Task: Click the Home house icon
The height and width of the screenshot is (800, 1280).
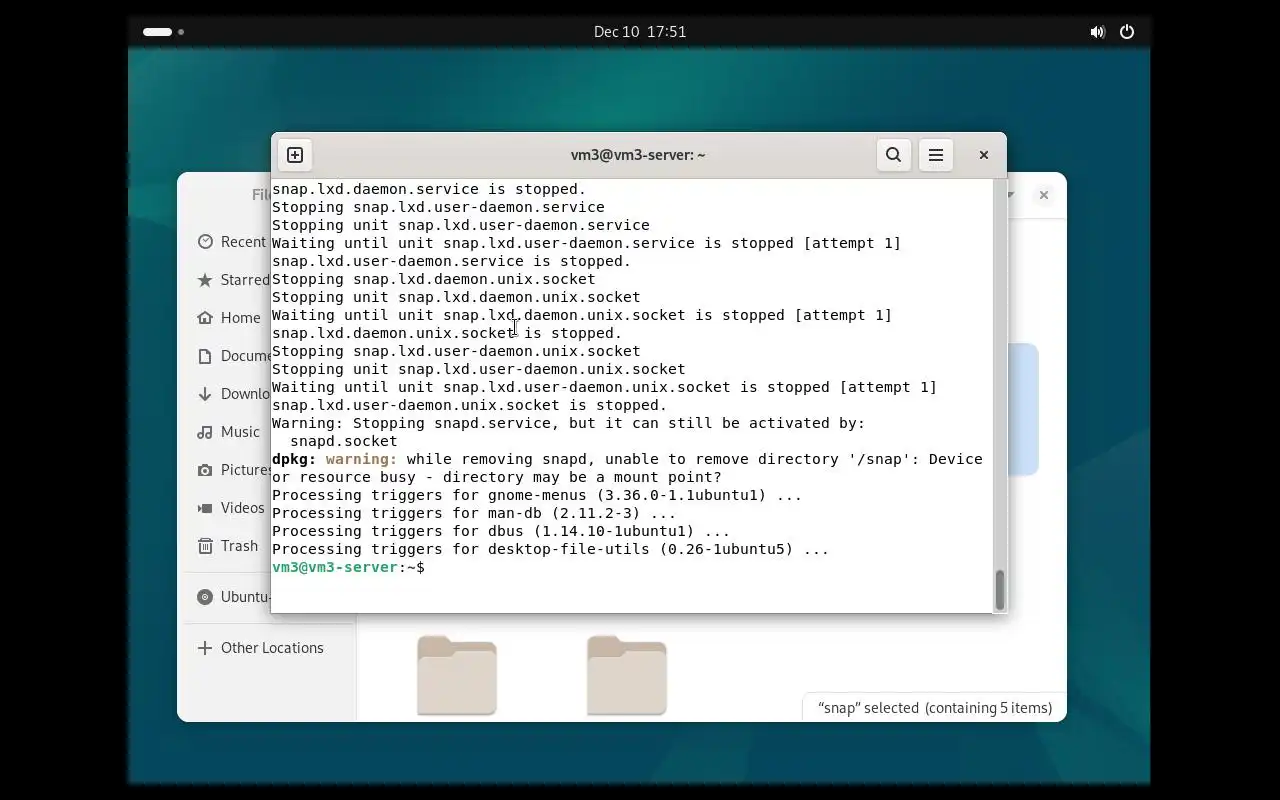Action: 205,318
